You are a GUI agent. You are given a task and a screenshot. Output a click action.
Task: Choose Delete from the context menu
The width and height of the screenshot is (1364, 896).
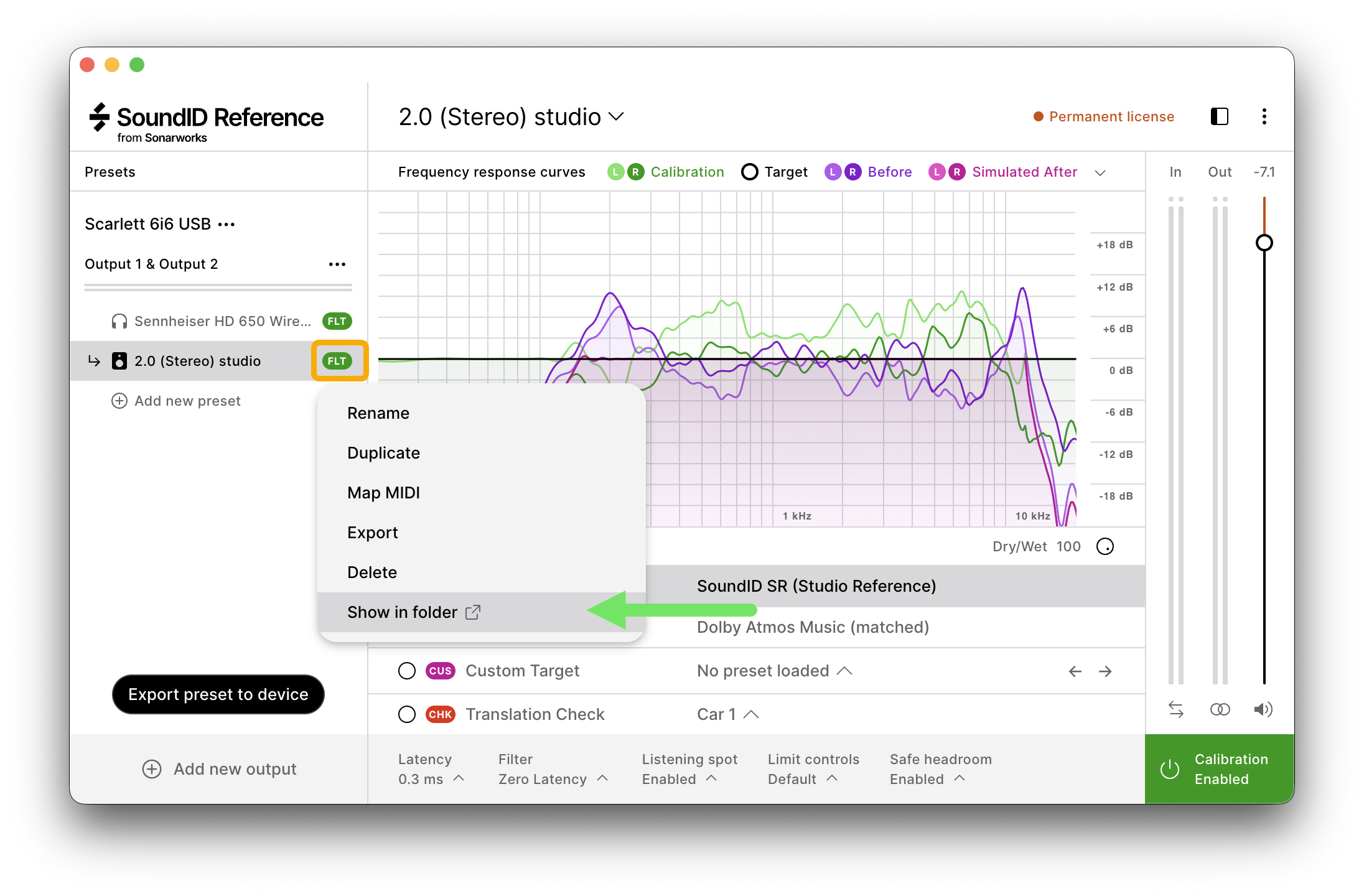point(481,572)
